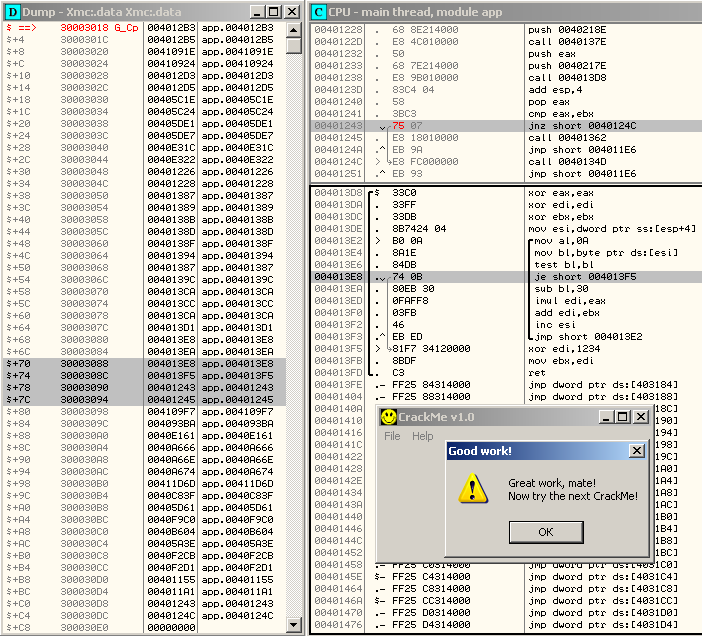The image size is (702, 636).
Task: Click the CrackMe smiley face icon
Action: 388,417
